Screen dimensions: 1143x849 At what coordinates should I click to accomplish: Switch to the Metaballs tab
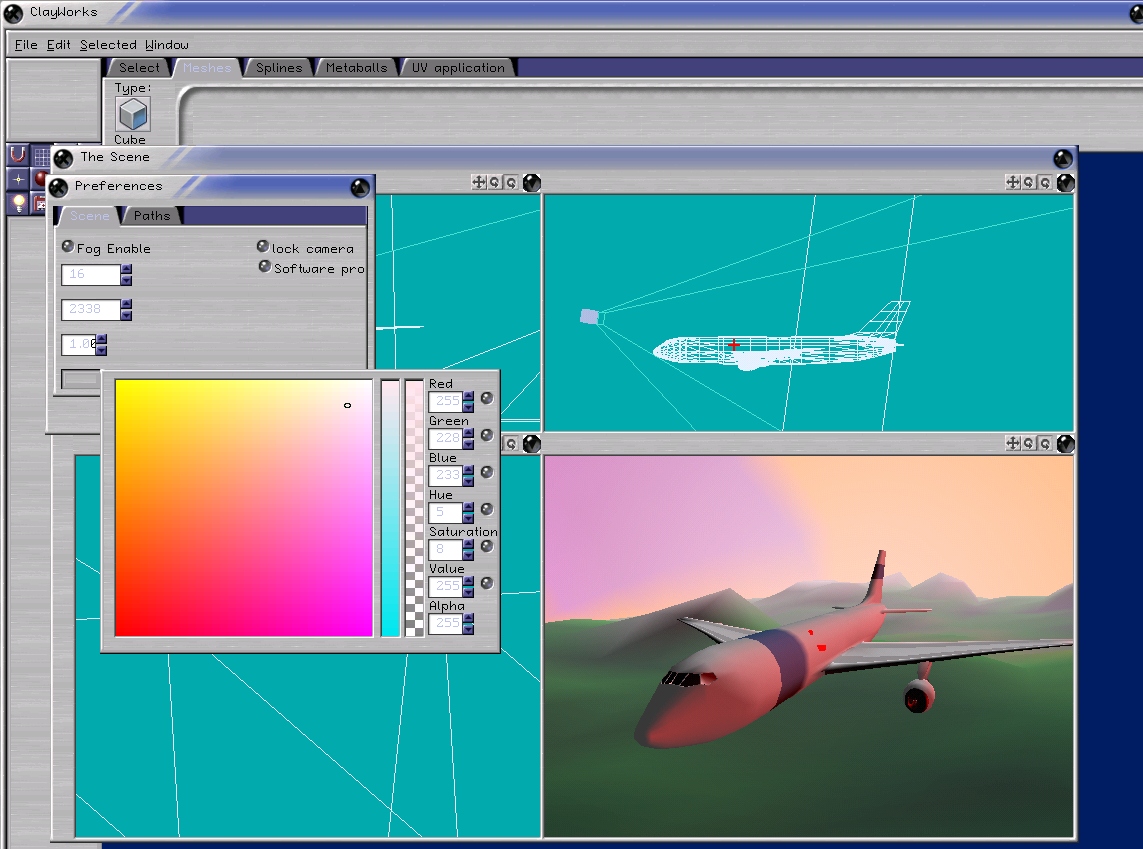[x=356, y=68]
